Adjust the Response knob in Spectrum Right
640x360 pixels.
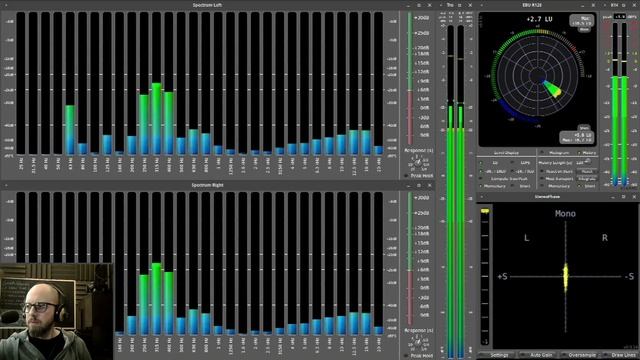[x=418, y=342]
